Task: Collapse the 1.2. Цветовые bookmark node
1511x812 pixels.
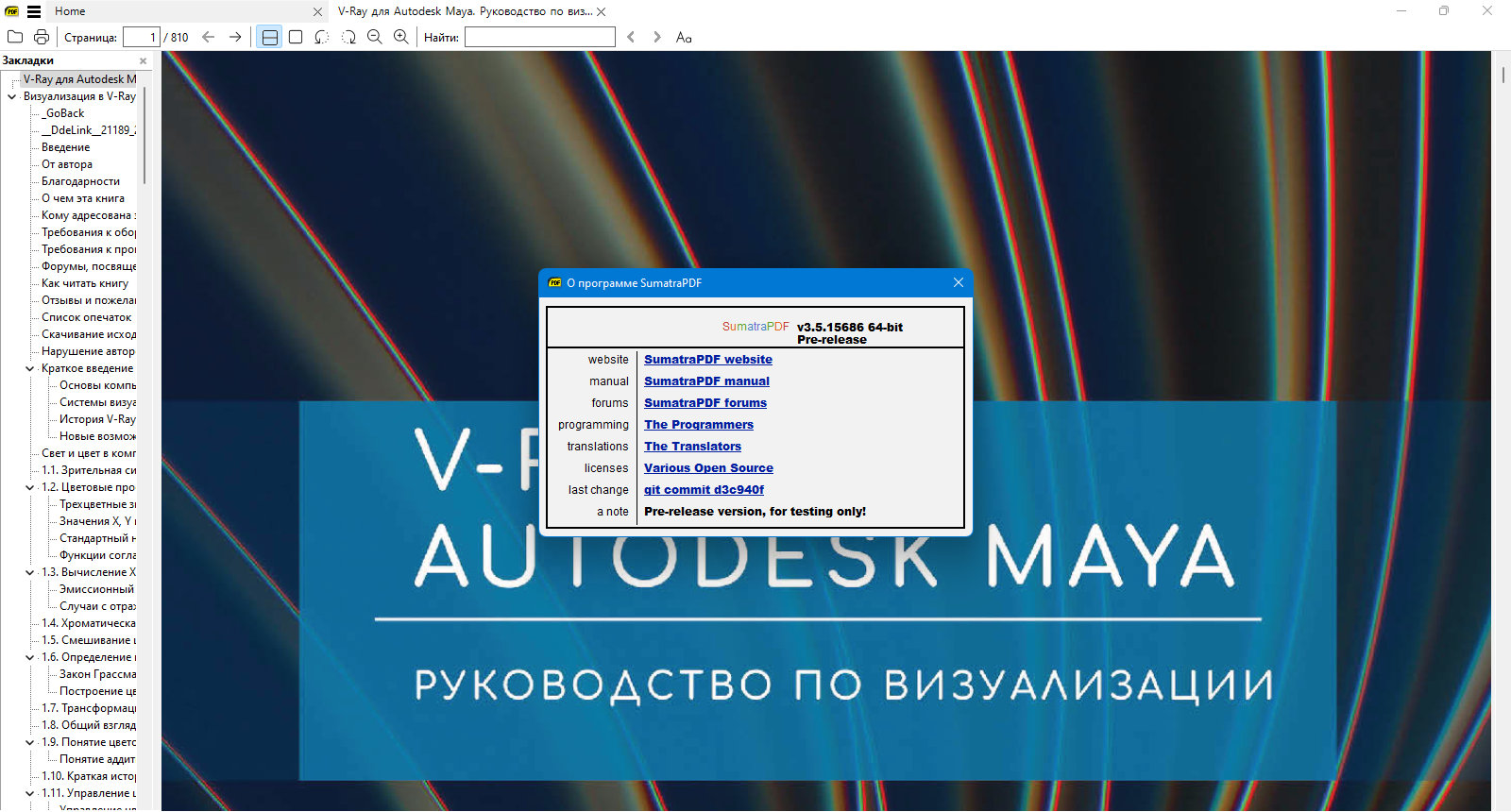Action: [x=30, y=487]
